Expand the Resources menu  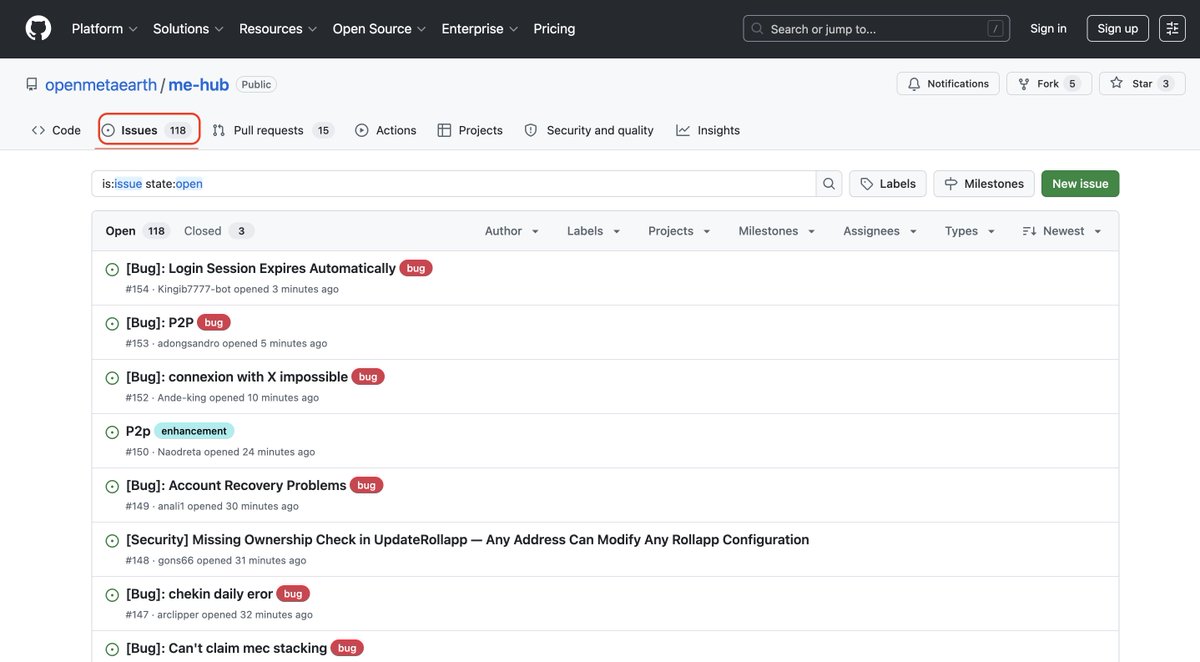coord(278,29)
